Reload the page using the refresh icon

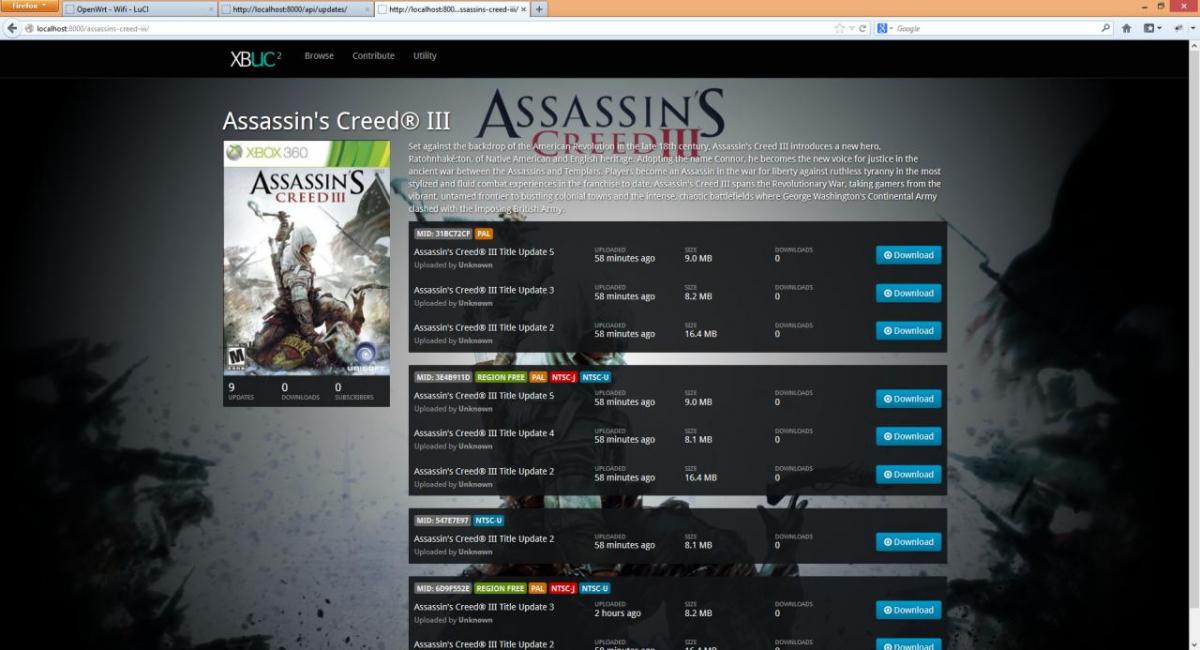pos(863,28)
